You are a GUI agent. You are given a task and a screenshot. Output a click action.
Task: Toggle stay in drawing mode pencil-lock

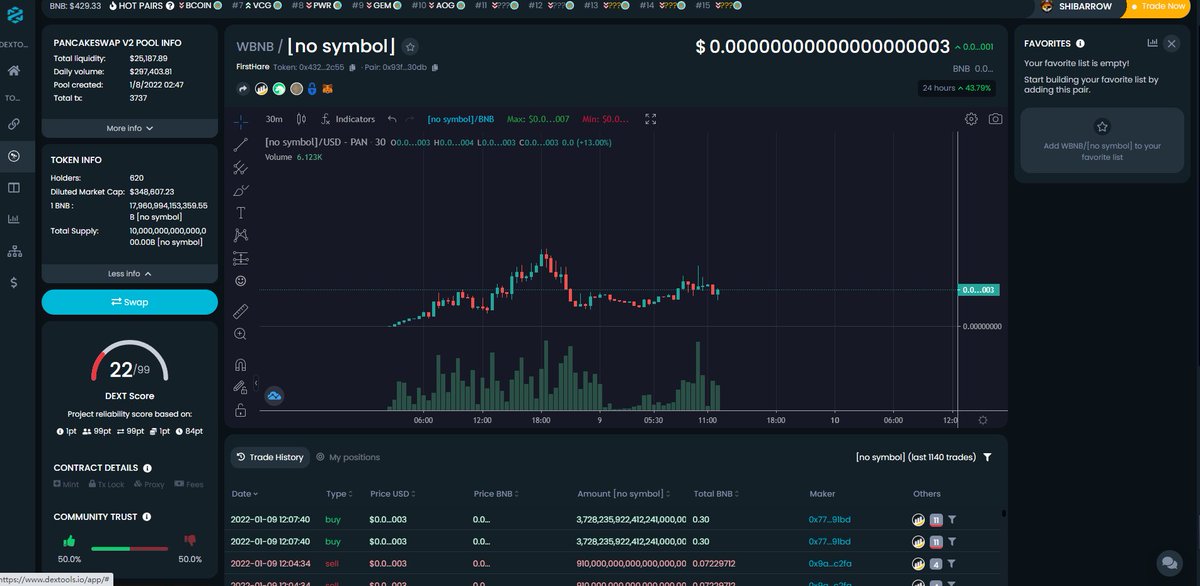point(241,387)
